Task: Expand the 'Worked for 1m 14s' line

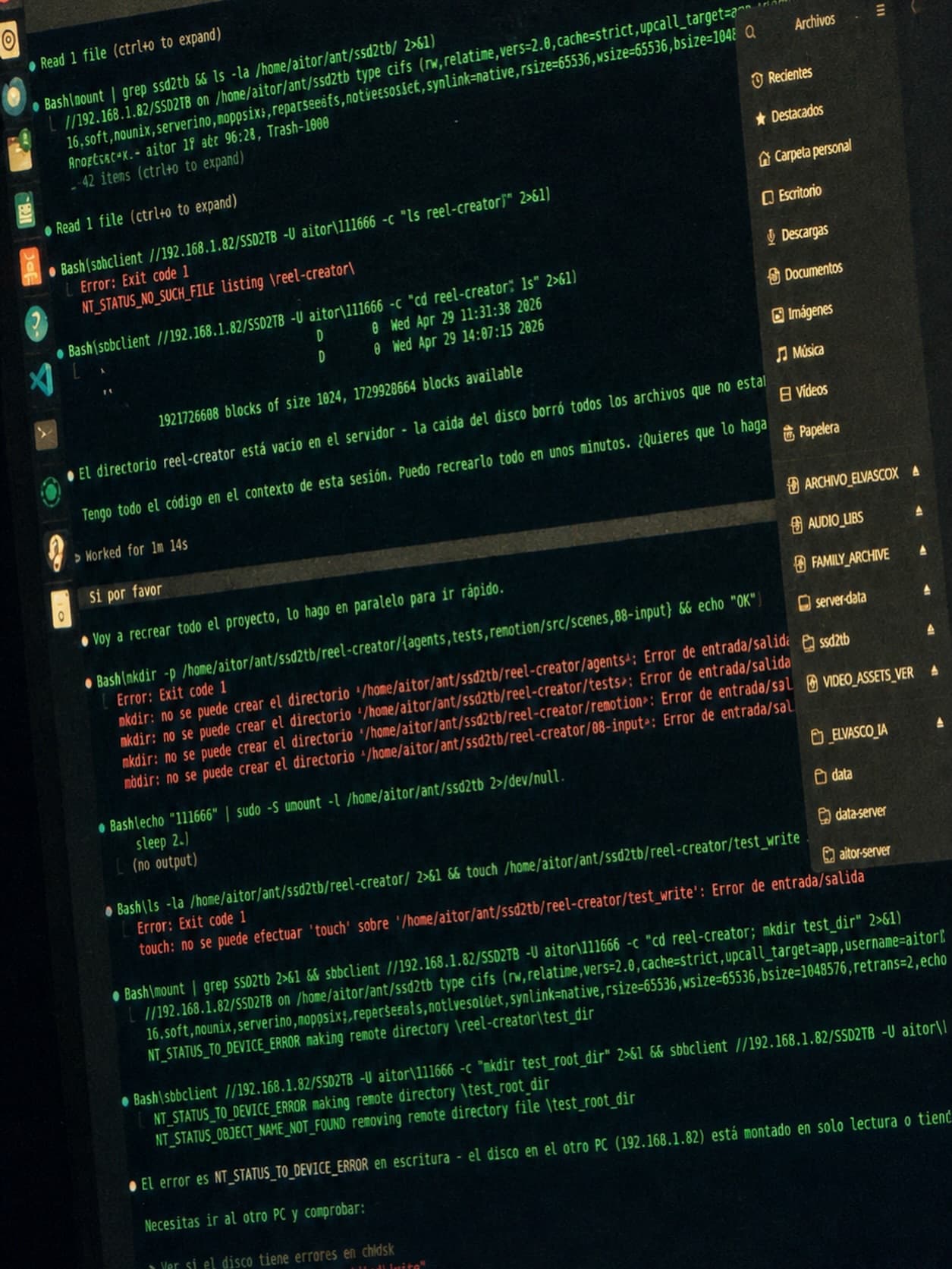Action: 131,551
